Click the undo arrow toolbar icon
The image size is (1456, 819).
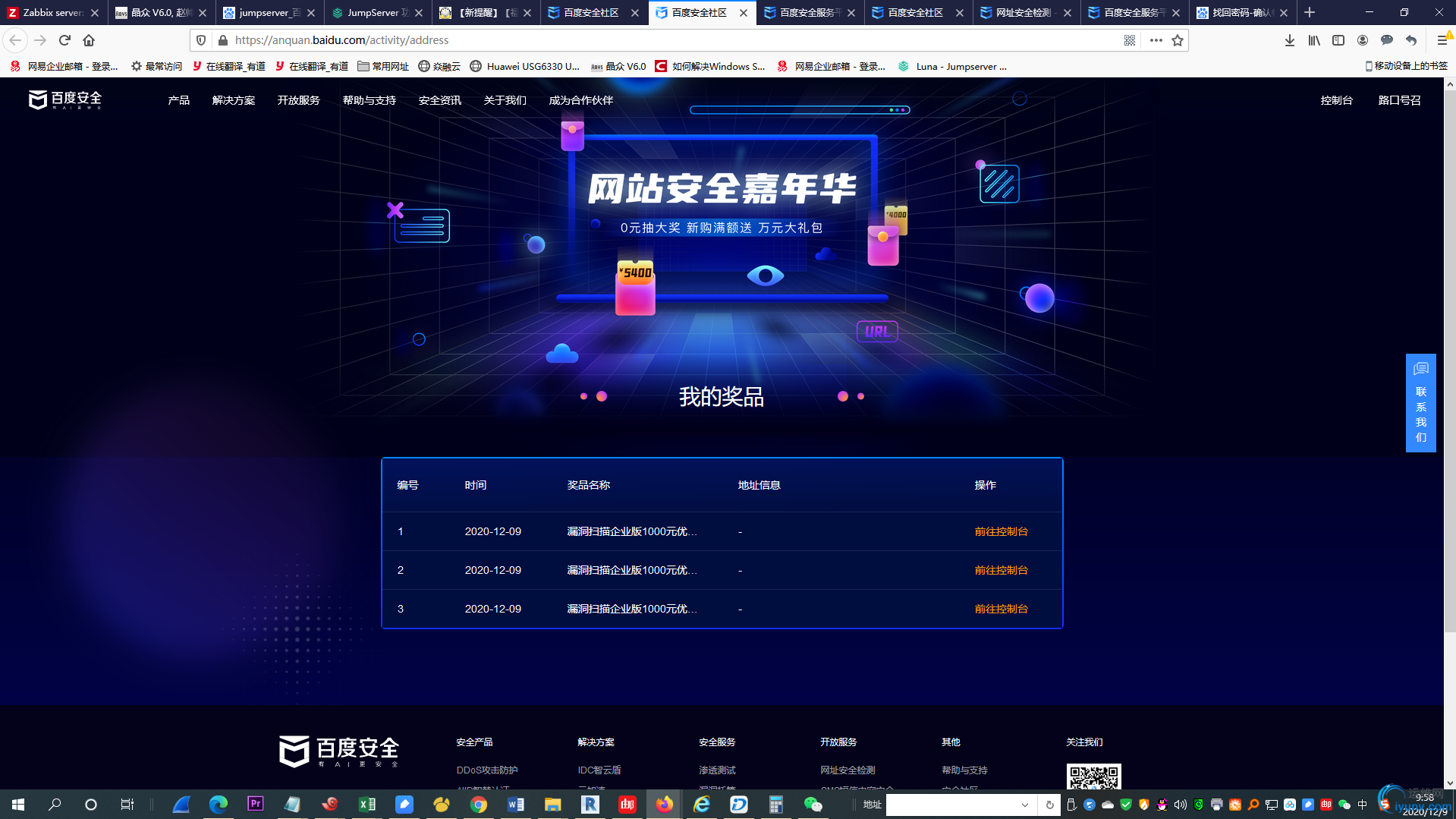tap(1411, 40)
